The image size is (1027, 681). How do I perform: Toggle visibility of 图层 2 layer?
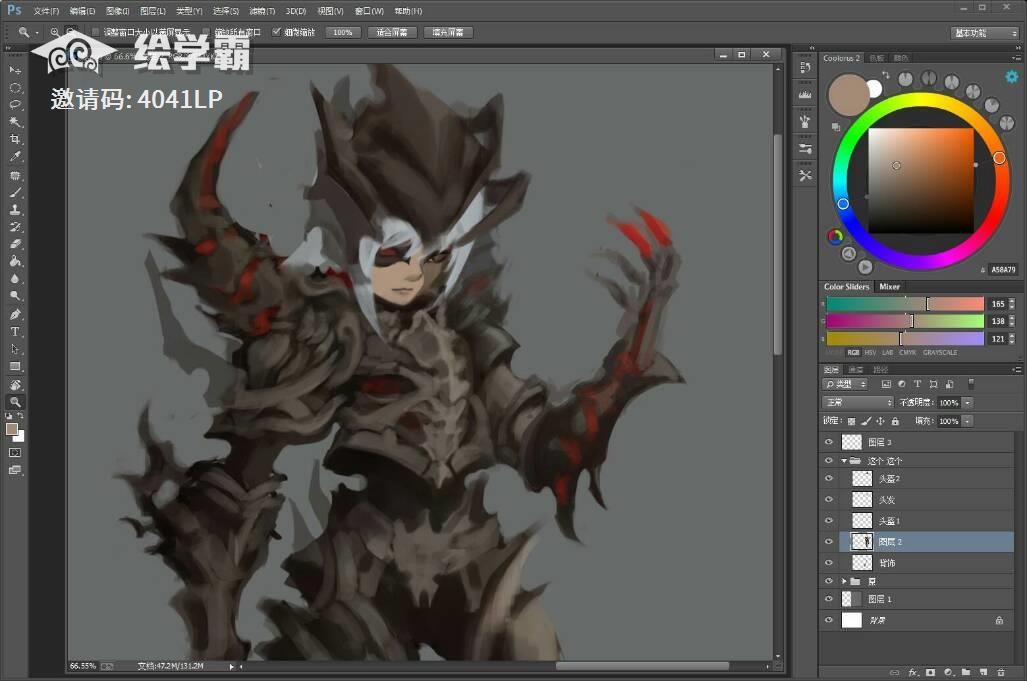(829, 542)
